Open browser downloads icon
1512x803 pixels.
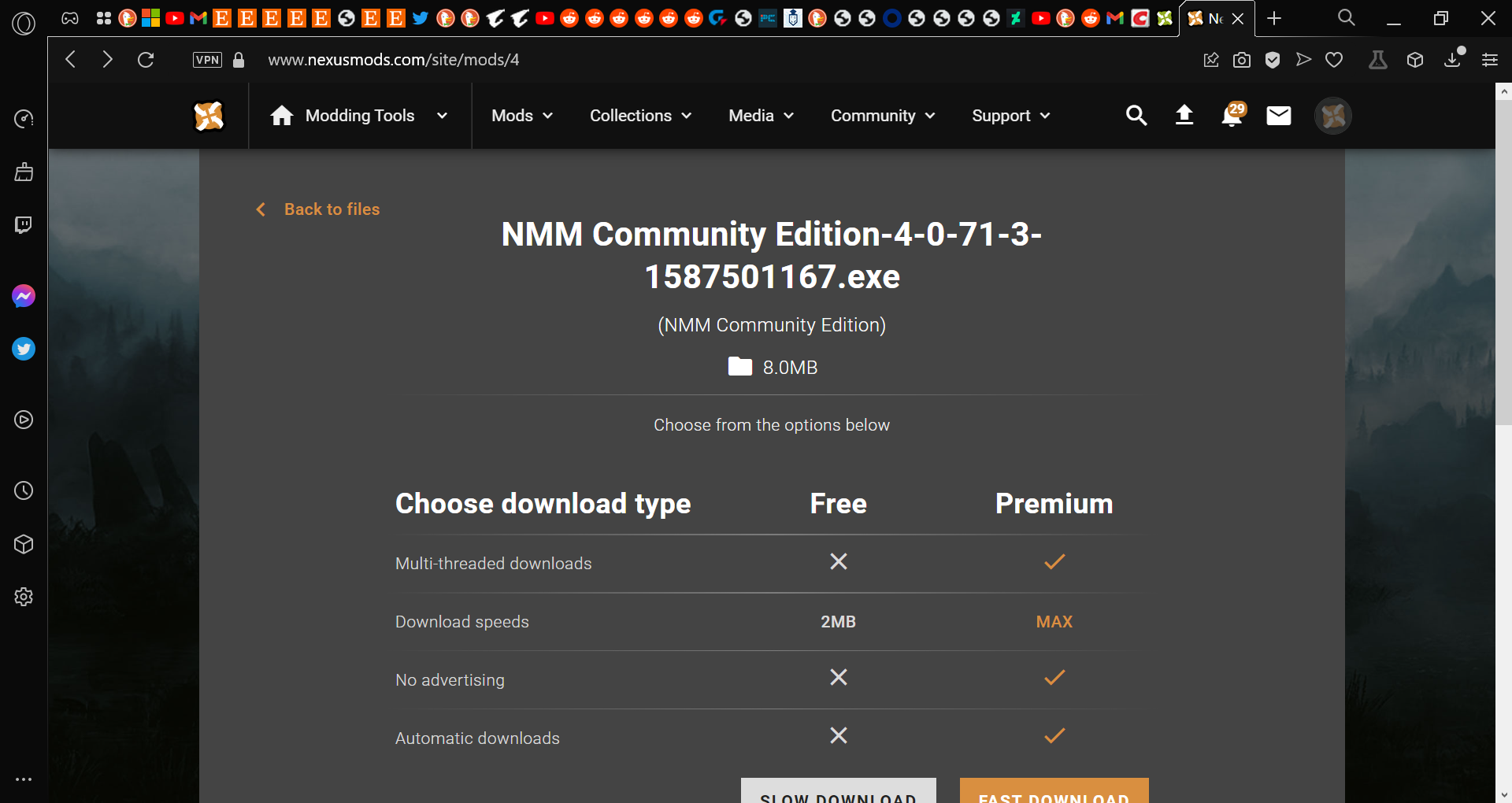[1453, 60]
